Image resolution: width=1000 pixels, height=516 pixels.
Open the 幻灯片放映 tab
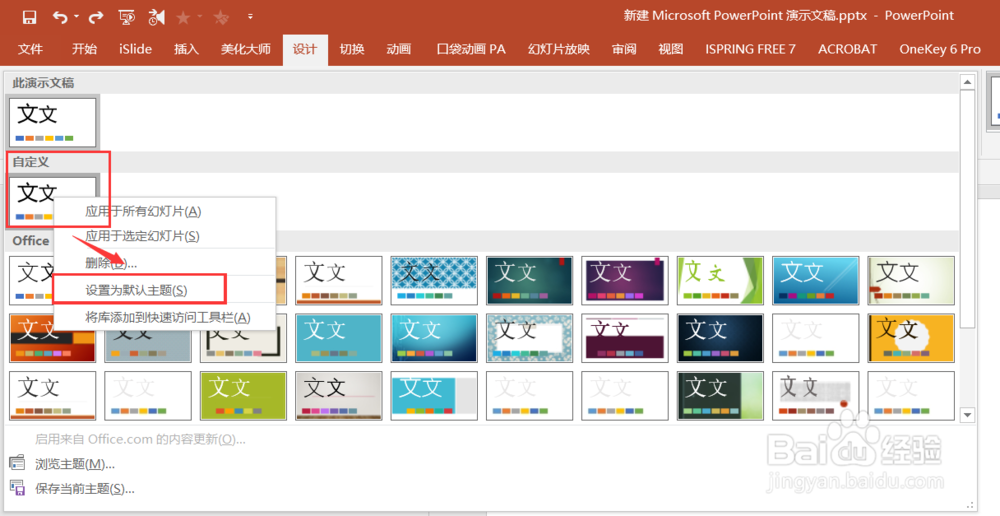click(x=559, y=49)
